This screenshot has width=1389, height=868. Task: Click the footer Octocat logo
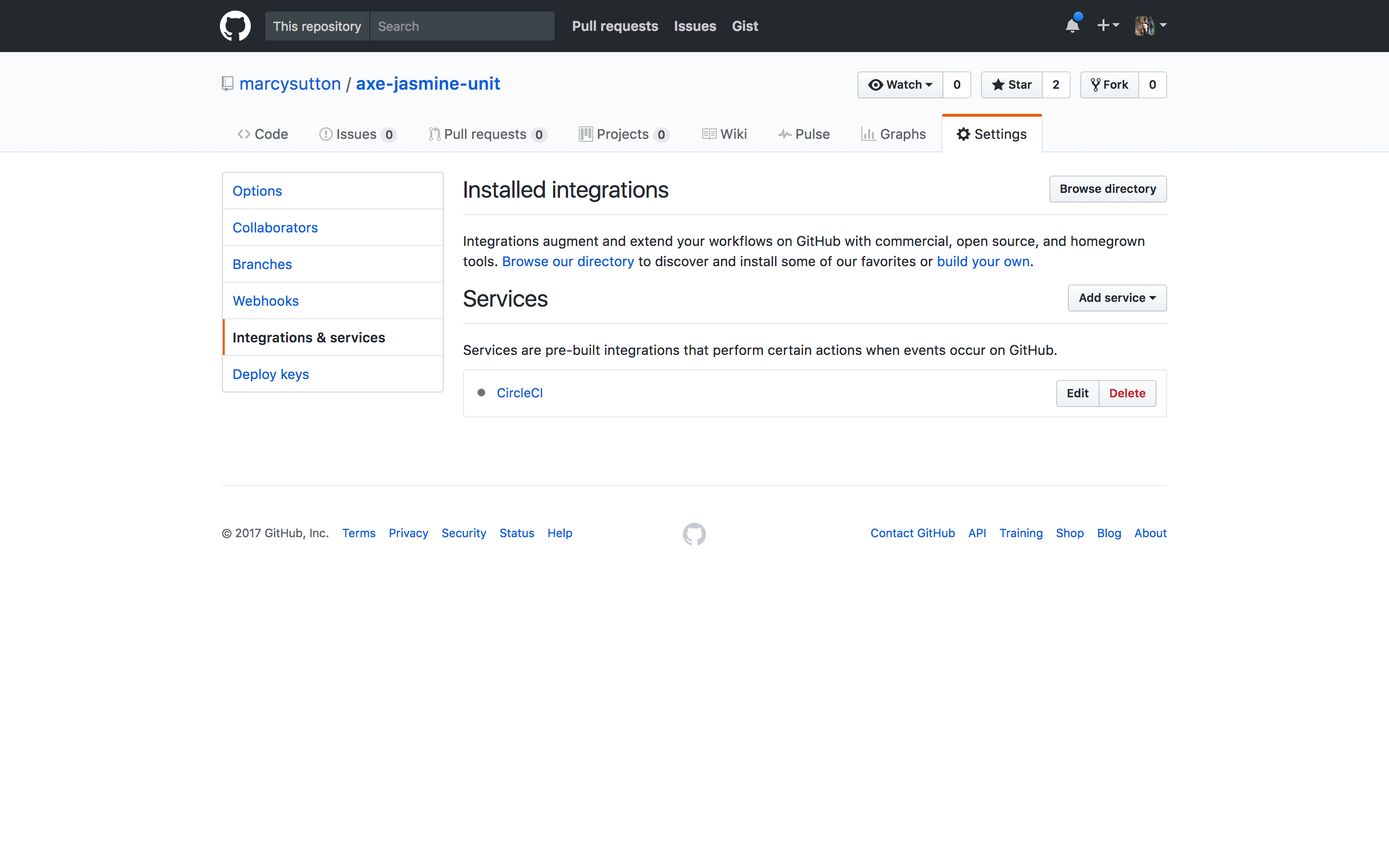(694, 533)
